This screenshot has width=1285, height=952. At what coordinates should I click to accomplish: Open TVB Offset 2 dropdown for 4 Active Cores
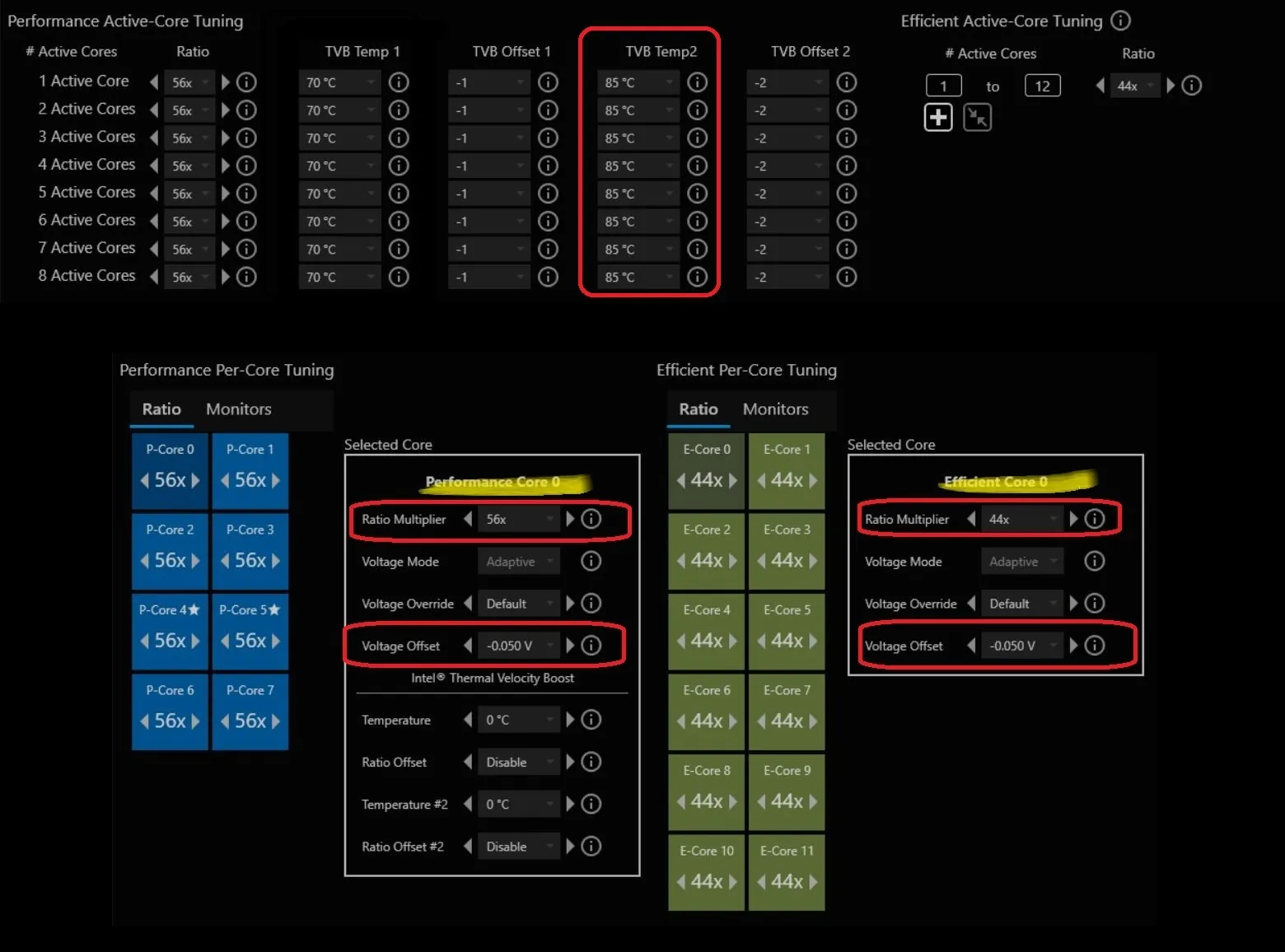point(786,166)
